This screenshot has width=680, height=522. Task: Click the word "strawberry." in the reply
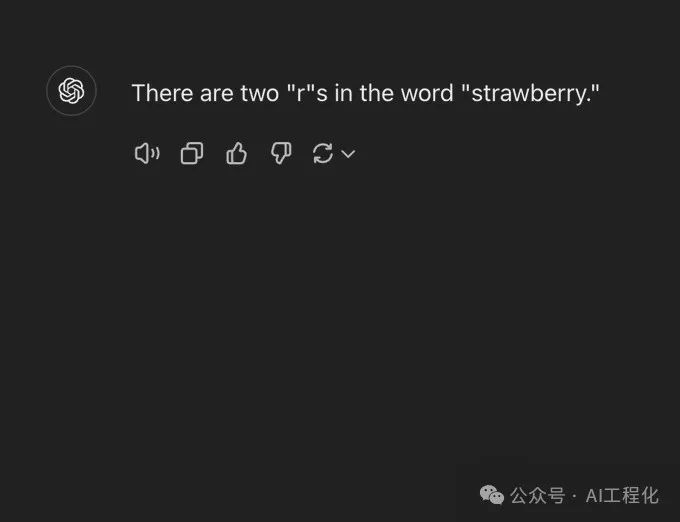(x=530, y=93)
